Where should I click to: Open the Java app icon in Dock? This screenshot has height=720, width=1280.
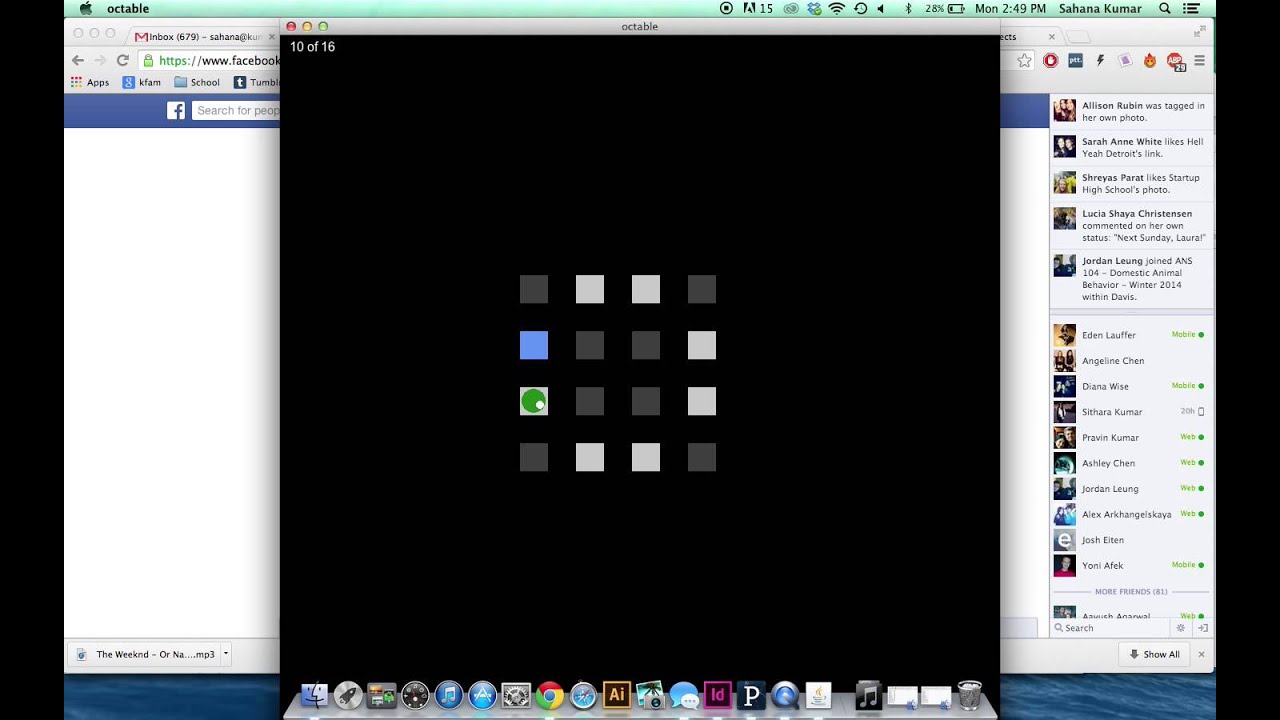point(818,694)
